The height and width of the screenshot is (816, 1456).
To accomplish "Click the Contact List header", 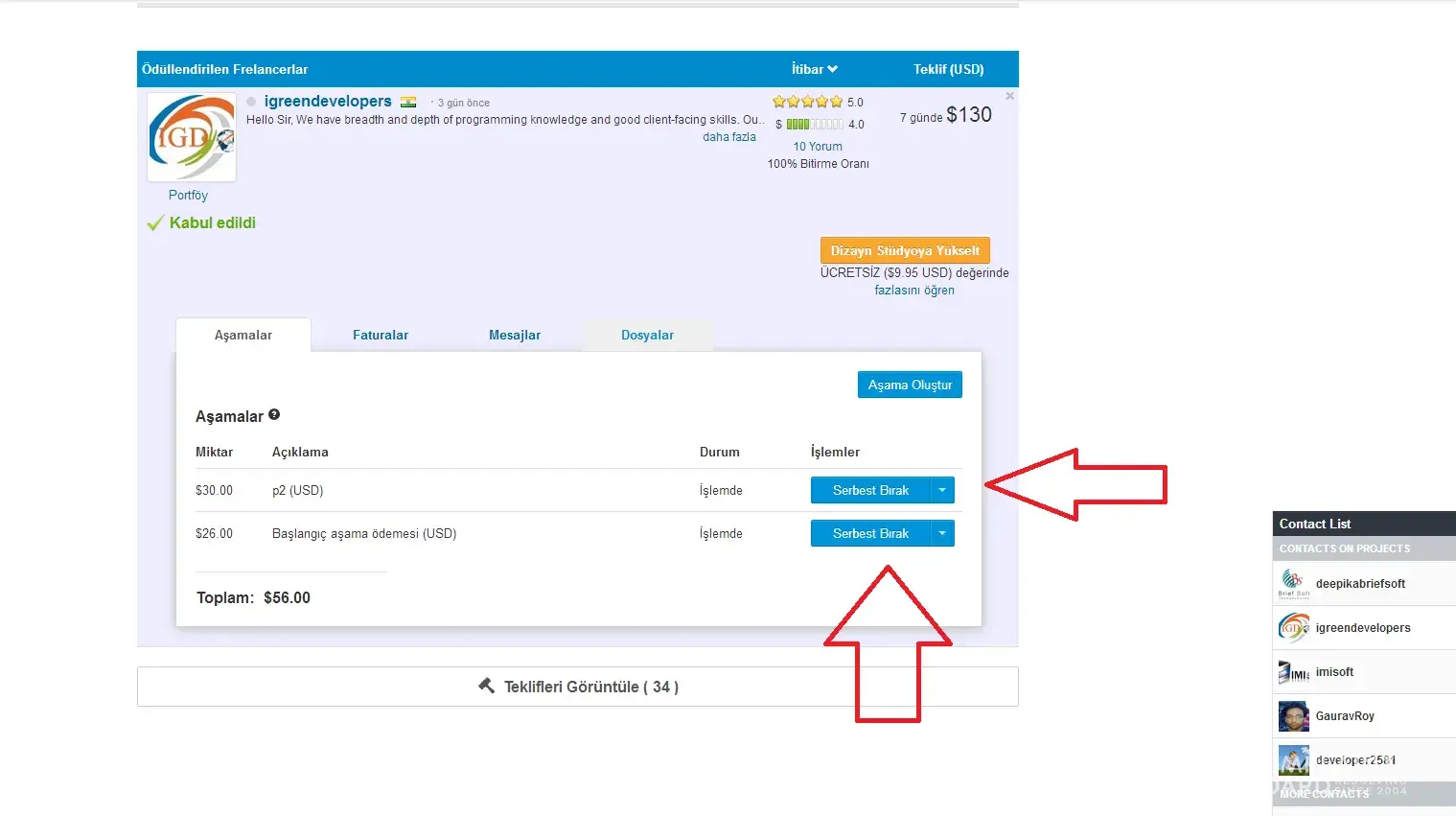I will click(1364, 524).
